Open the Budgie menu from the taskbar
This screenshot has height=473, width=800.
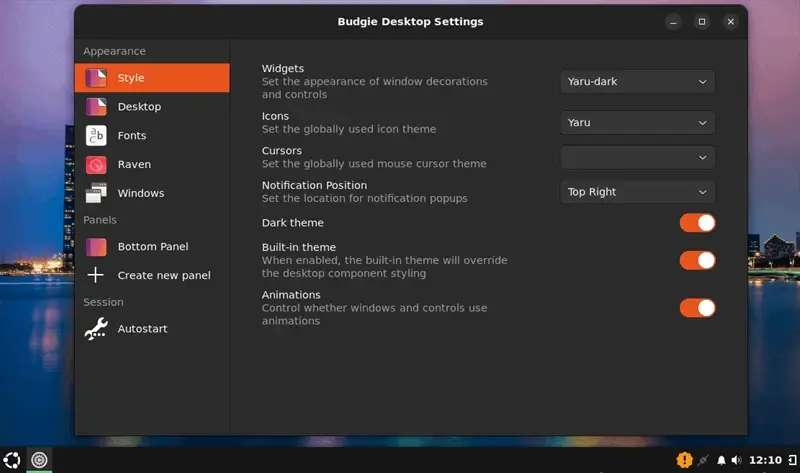(x=12, y=460)
